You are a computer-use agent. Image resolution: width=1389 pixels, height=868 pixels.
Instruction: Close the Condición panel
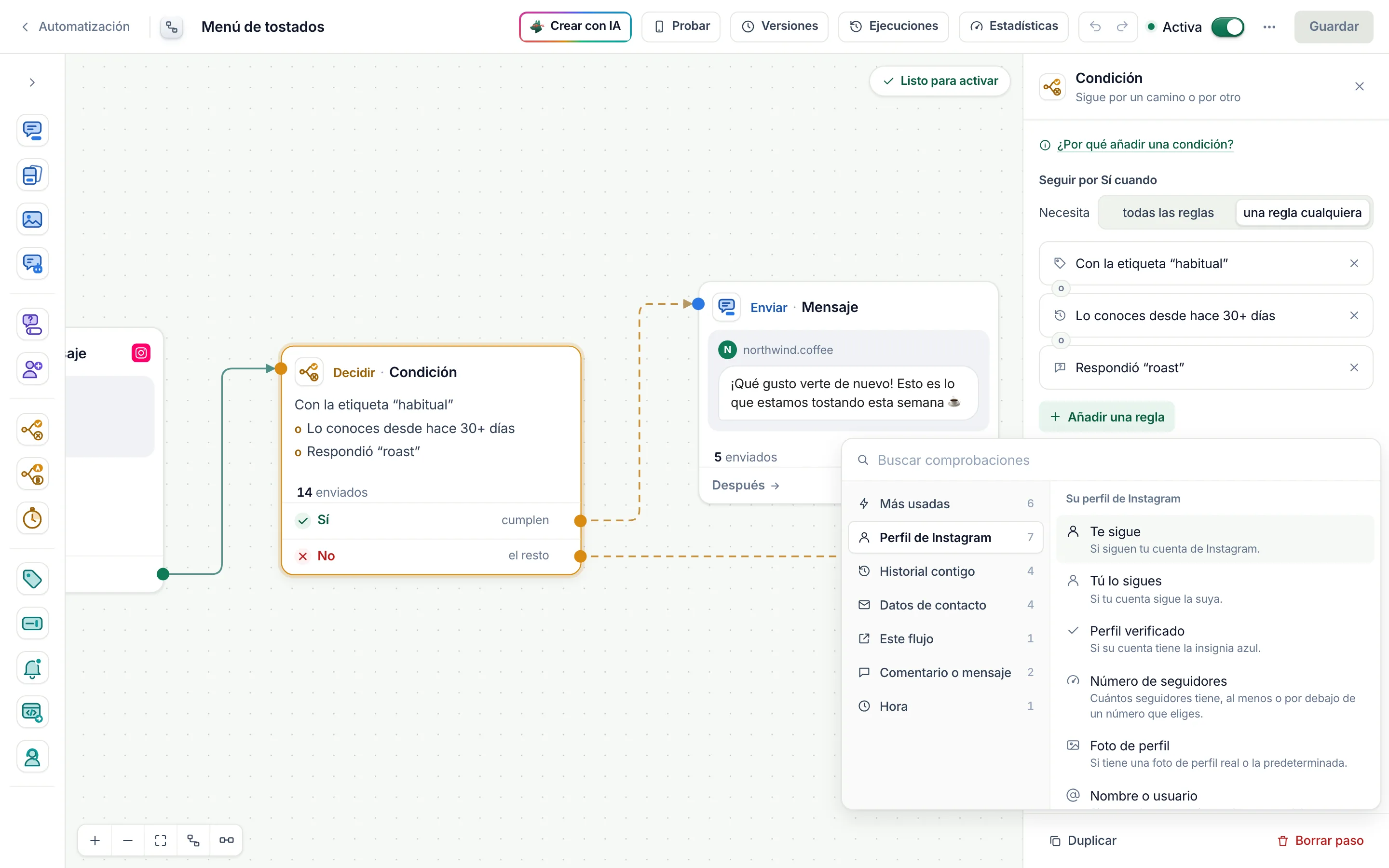(x=1359, y=87)
